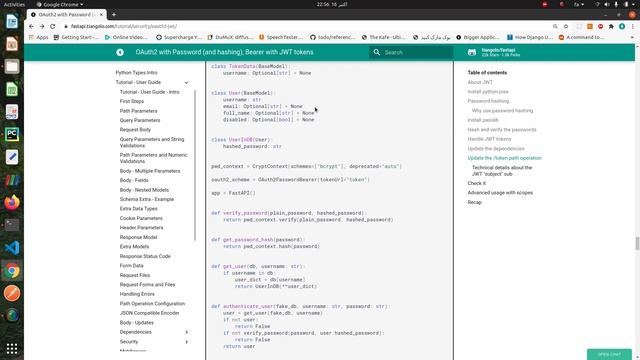Screen dimensions: 640x360
Task: Open the GitHub repo icon tiangolo/fastapi
Action: click(472, 52)
